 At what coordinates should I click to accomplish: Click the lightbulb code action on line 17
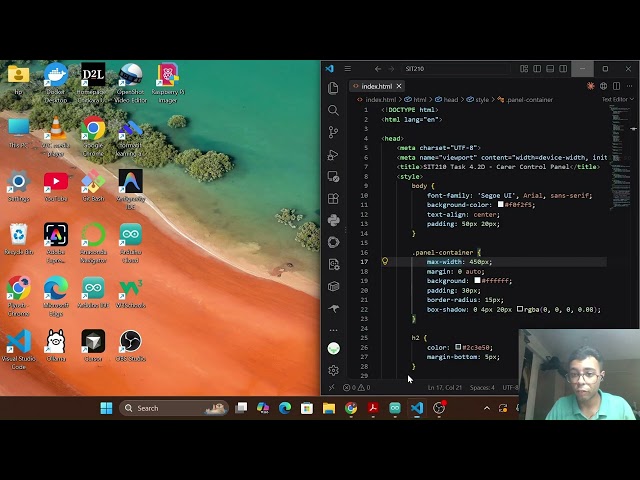[x=384, y=261]
